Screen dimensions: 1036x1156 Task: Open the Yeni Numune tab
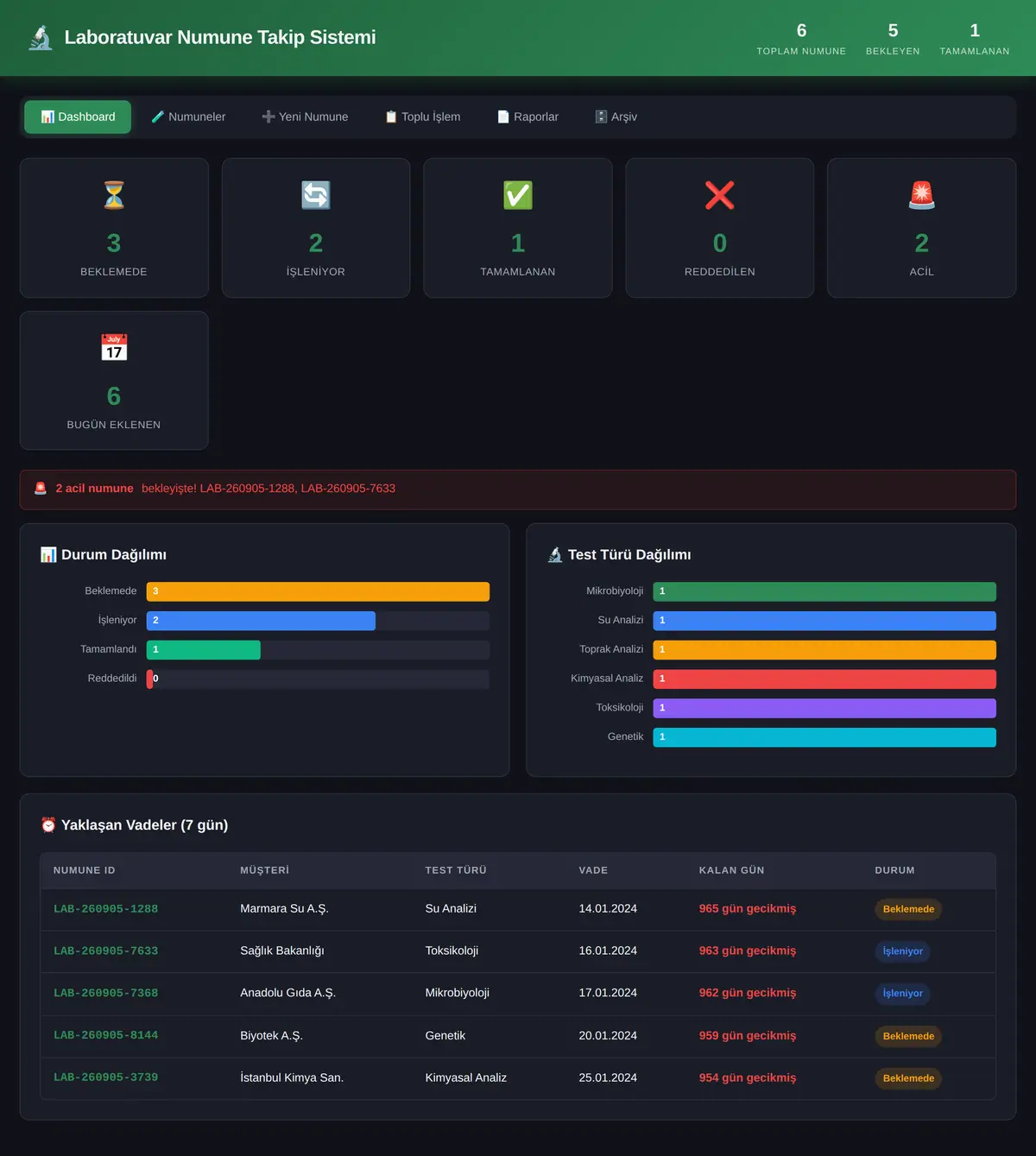305,117
